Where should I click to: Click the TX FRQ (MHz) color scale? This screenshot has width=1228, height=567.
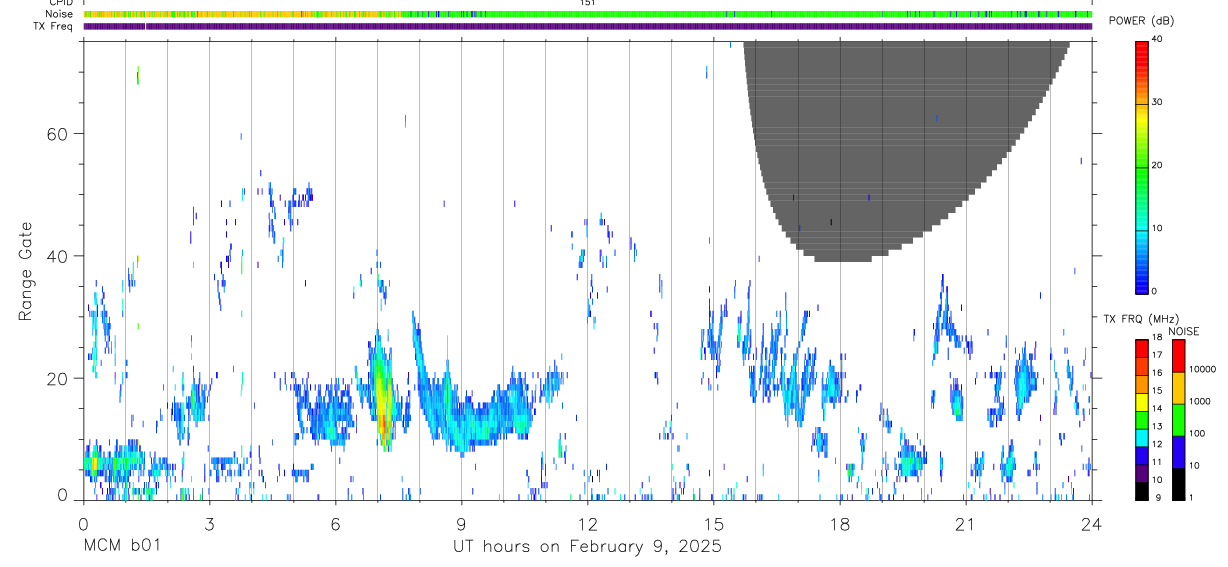tap(1141, 419)
